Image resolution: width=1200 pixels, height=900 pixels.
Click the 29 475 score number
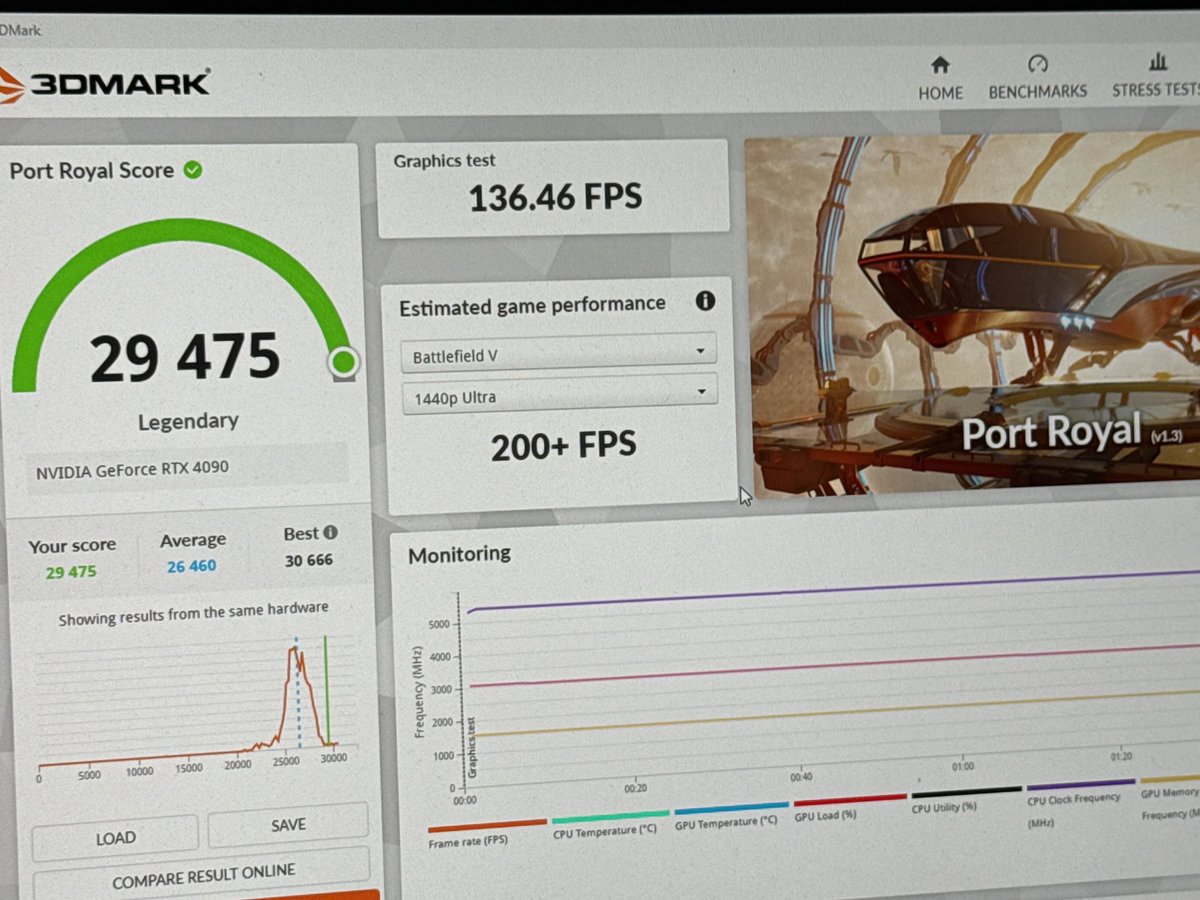coord(184,357)
